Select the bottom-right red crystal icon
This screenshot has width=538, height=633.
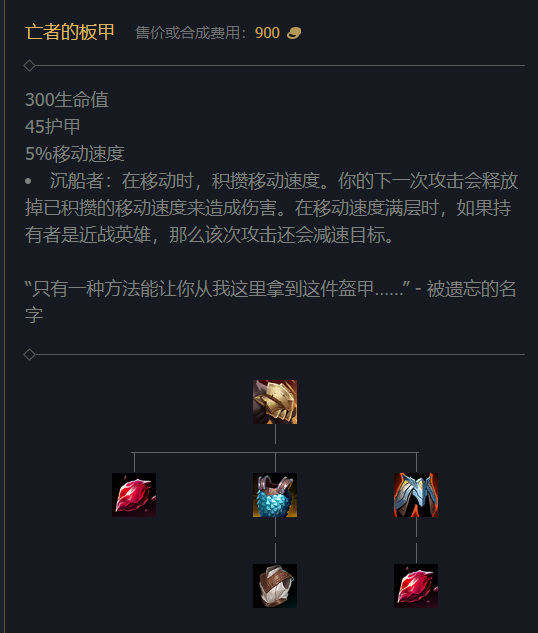[416, 586]
